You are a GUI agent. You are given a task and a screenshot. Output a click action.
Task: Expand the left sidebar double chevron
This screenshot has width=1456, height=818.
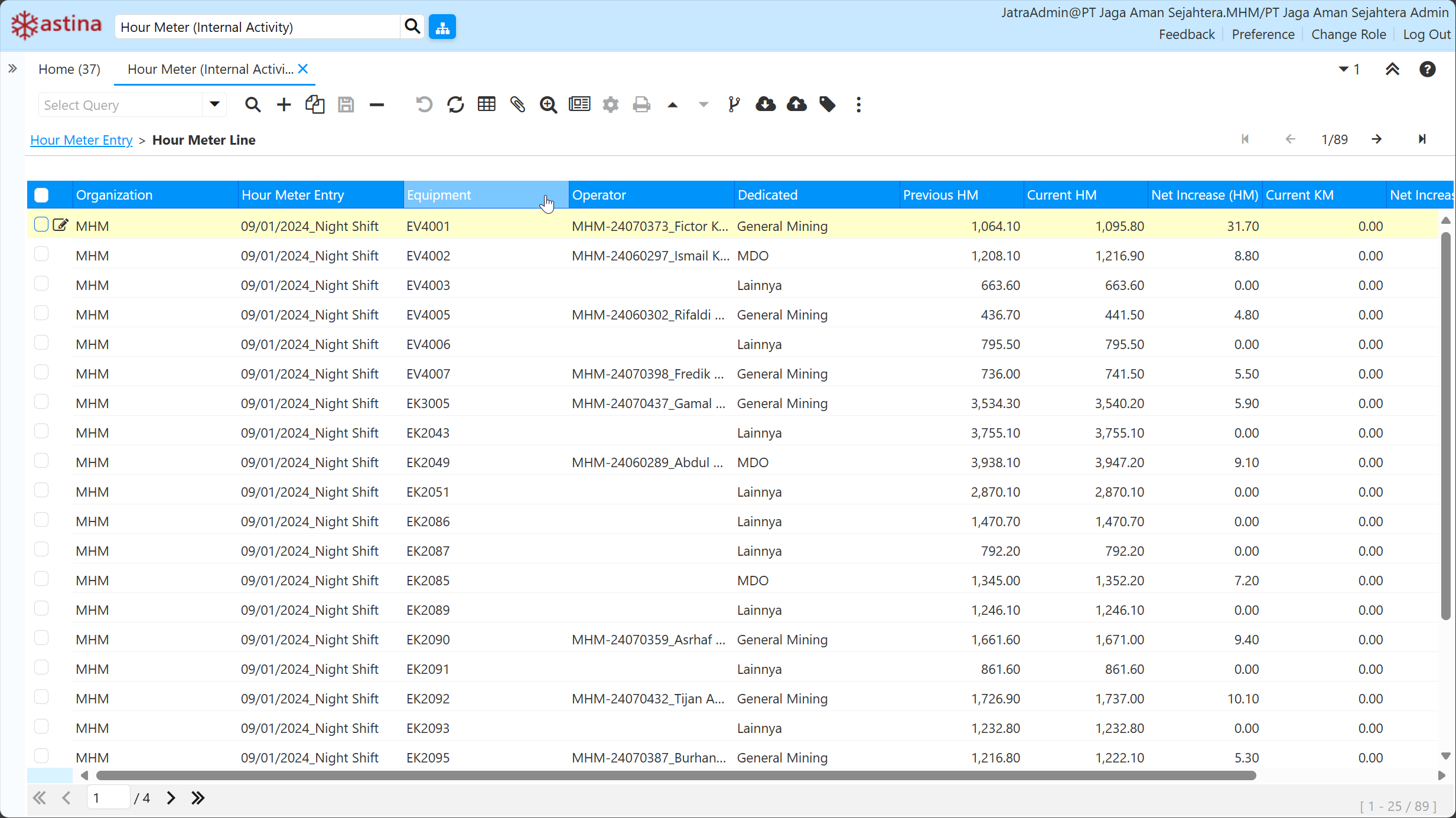12,69
